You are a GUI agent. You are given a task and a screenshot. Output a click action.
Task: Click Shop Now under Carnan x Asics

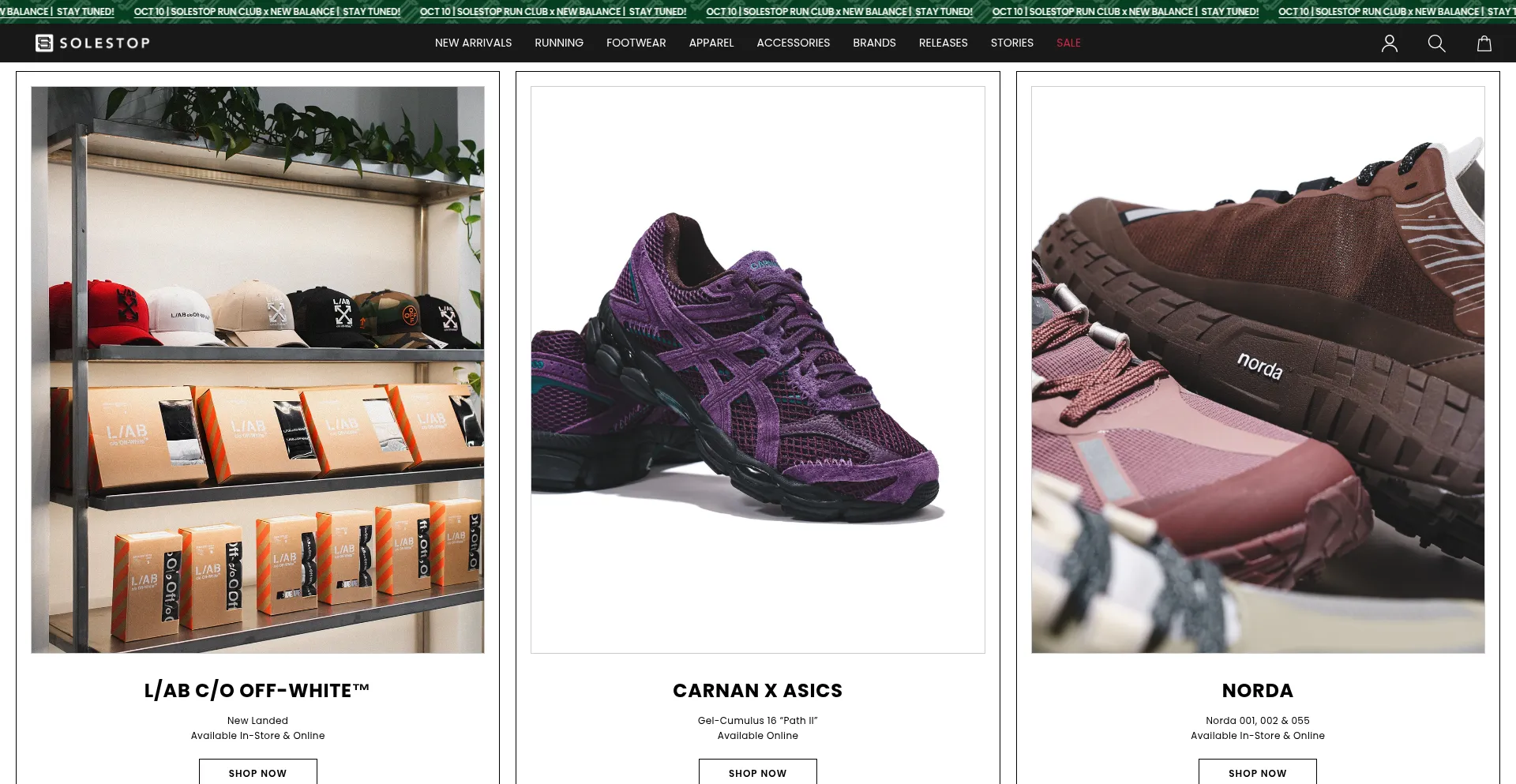pyautogui.click(x=758, y=772)
